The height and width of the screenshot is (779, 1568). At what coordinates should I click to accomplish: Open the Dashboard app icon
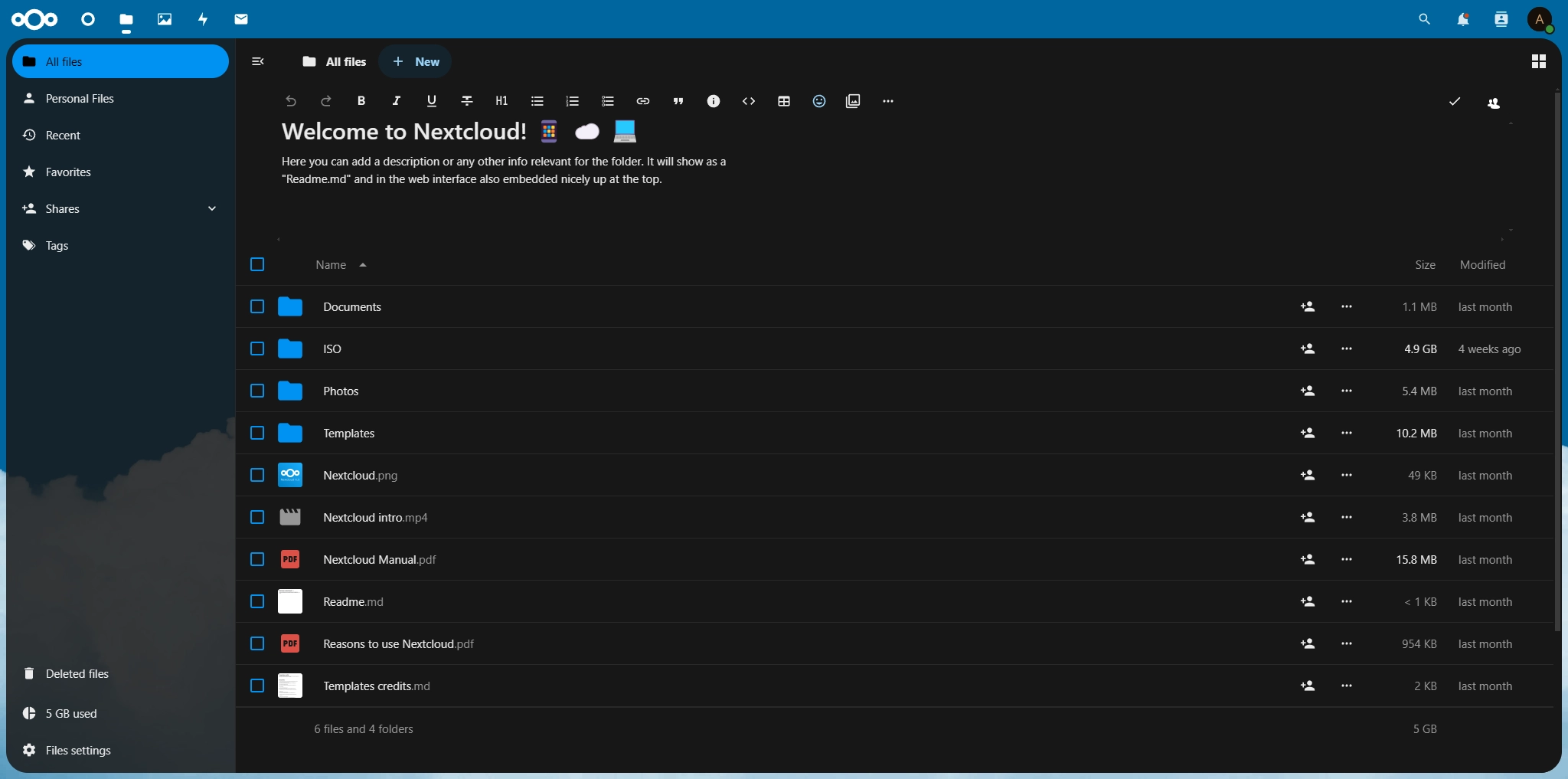pos(88,19)
